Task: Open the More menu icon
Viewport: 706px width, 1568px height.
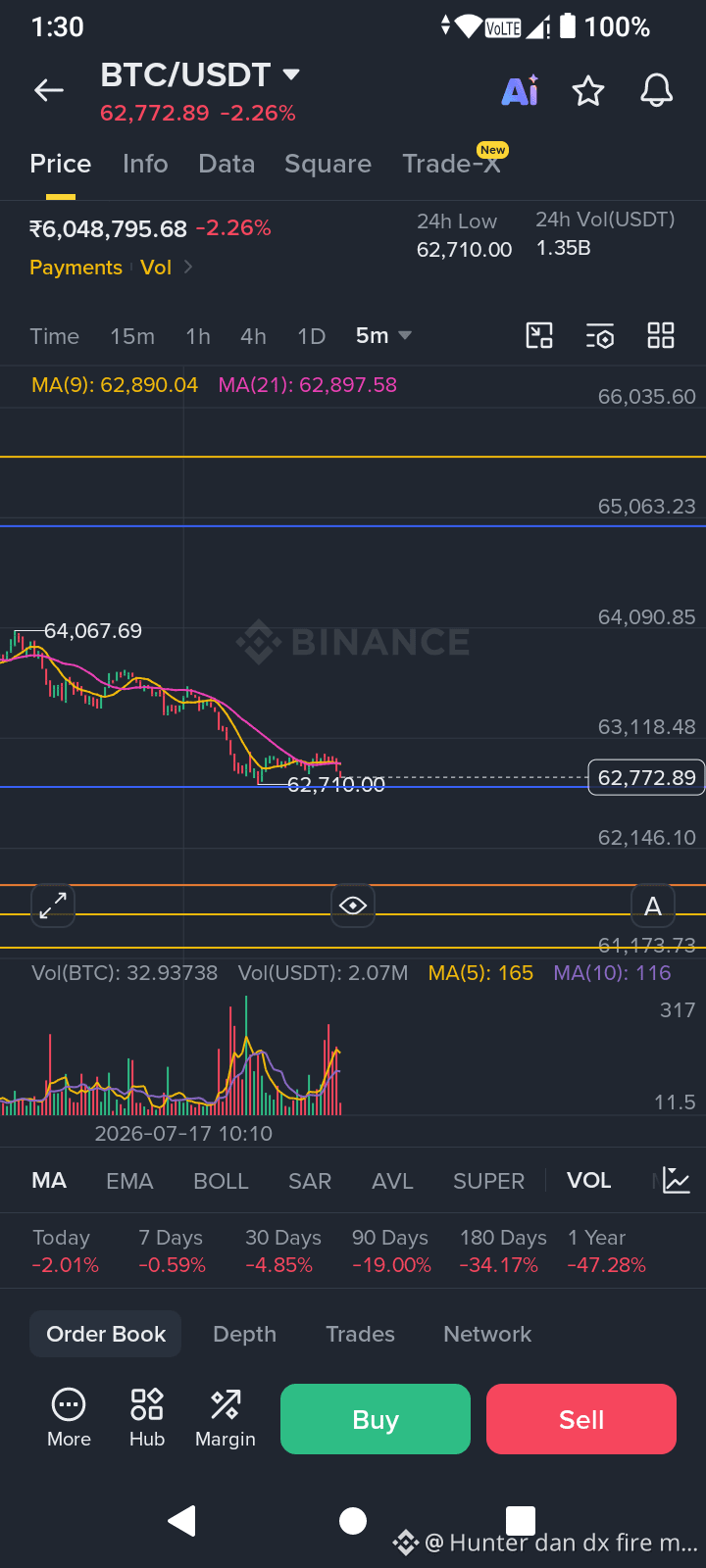Action: click(x=69, y=1418)
